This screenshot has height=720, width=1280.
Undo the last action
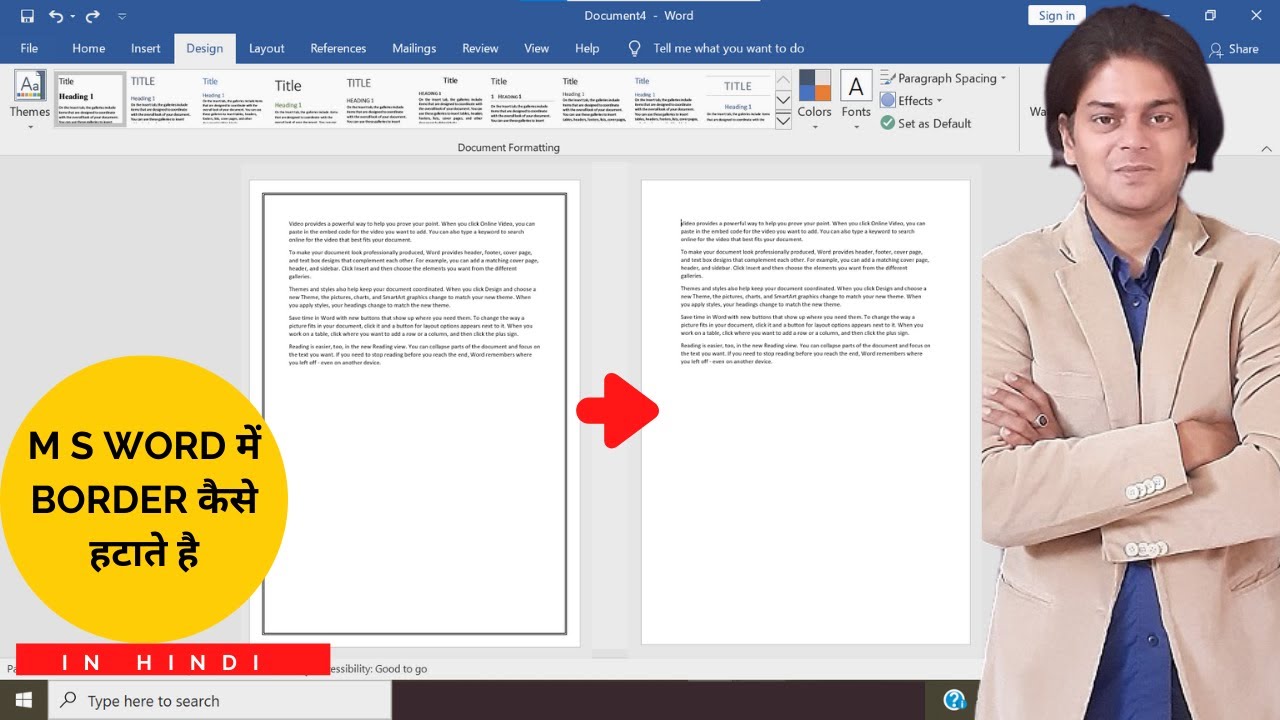pos(55,16)
